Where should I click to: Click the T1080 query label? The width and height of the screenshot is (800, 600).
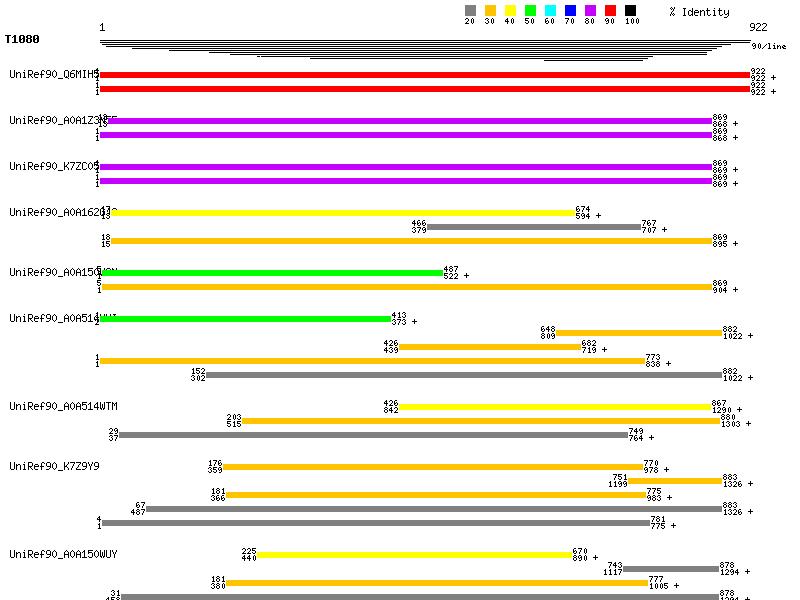(21, 40)
